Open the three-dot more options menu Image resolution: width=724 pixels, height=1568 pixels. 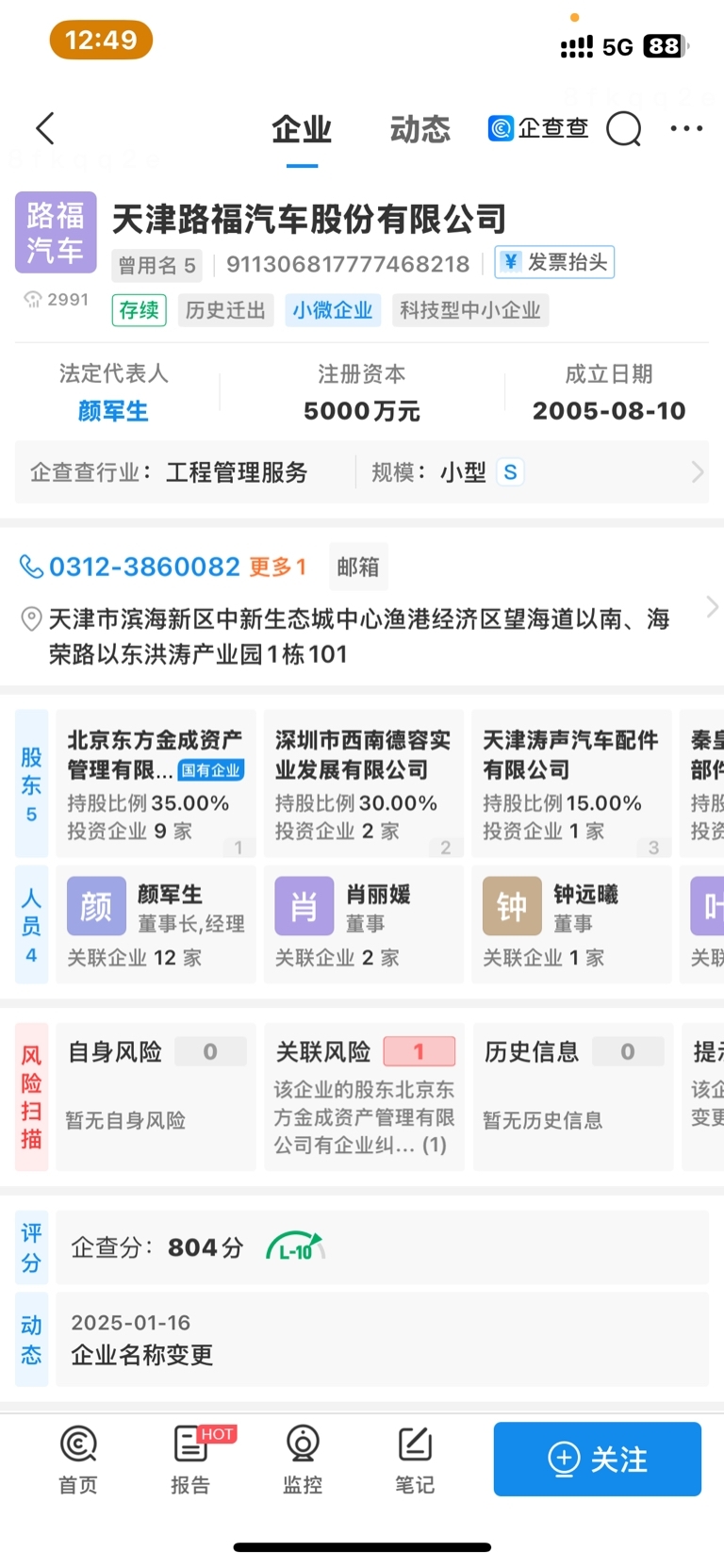[x=686, y=128]
